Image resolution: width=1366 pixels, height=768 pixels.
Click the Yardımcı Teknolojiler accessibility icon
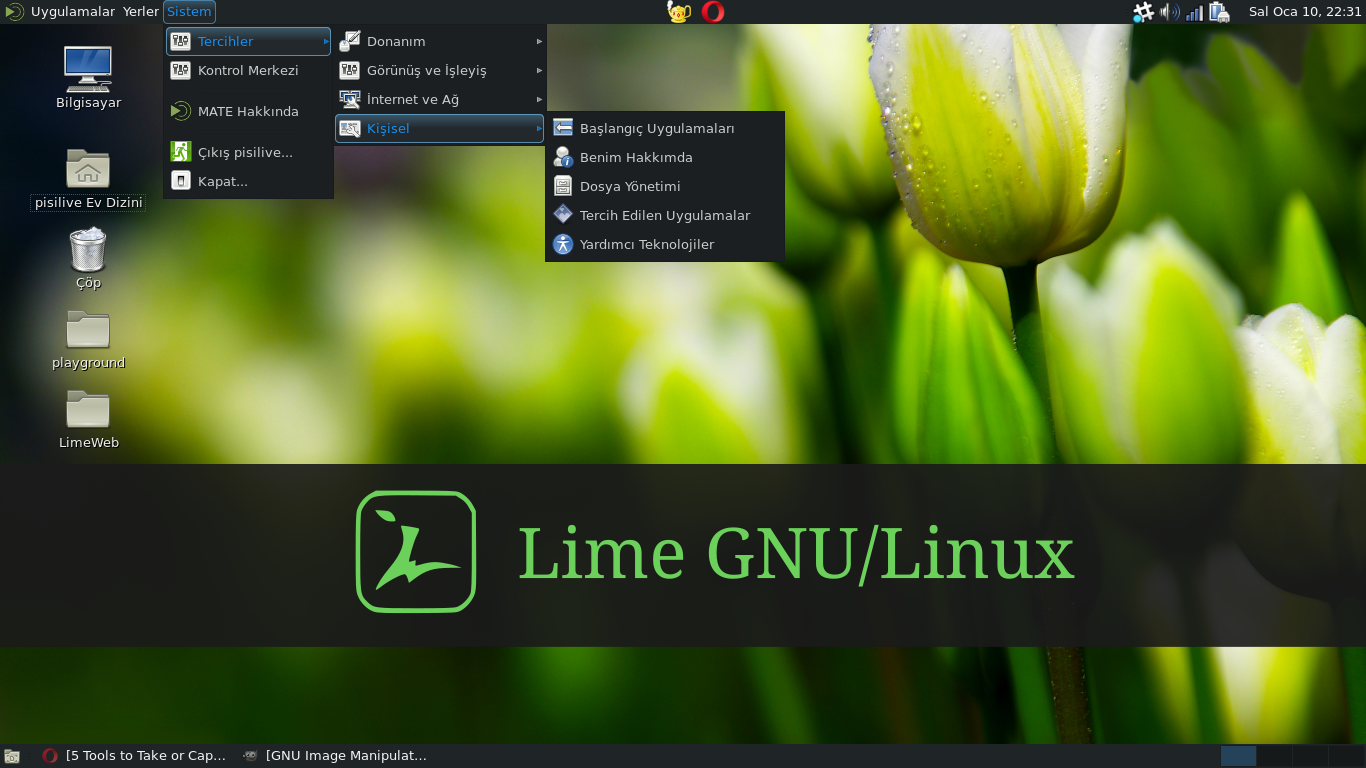[563, 244]
